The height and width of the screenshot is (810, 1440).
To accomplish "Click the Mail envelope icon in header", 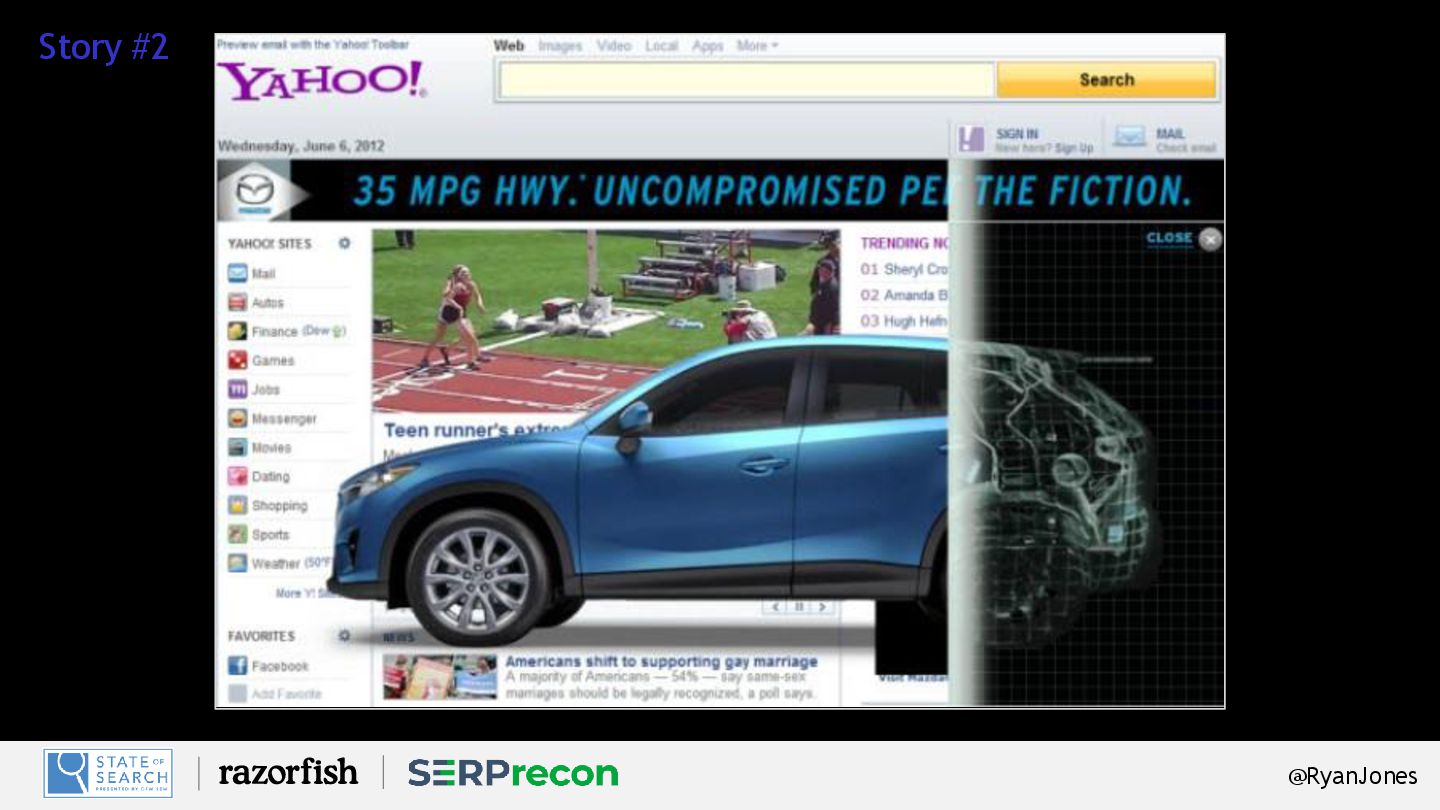I will [1130, 137].
